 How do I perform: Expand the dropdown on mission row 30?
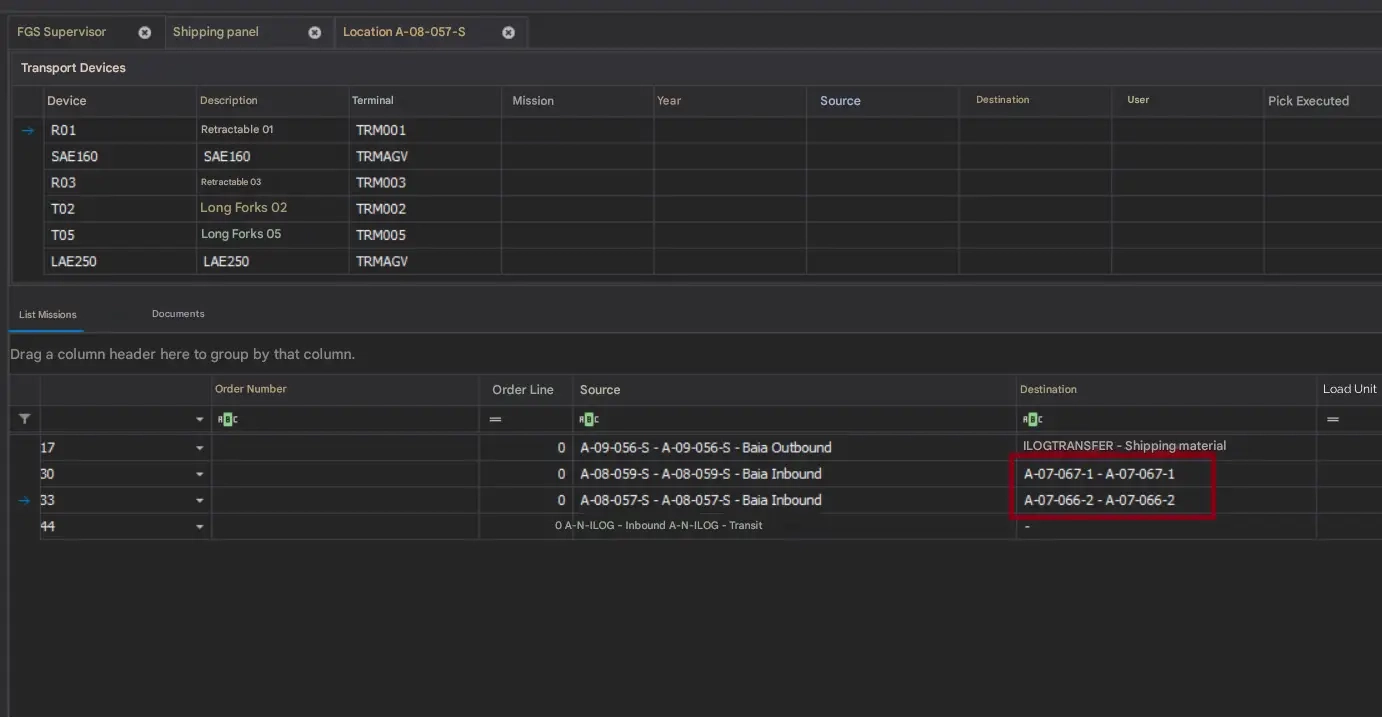199,473
